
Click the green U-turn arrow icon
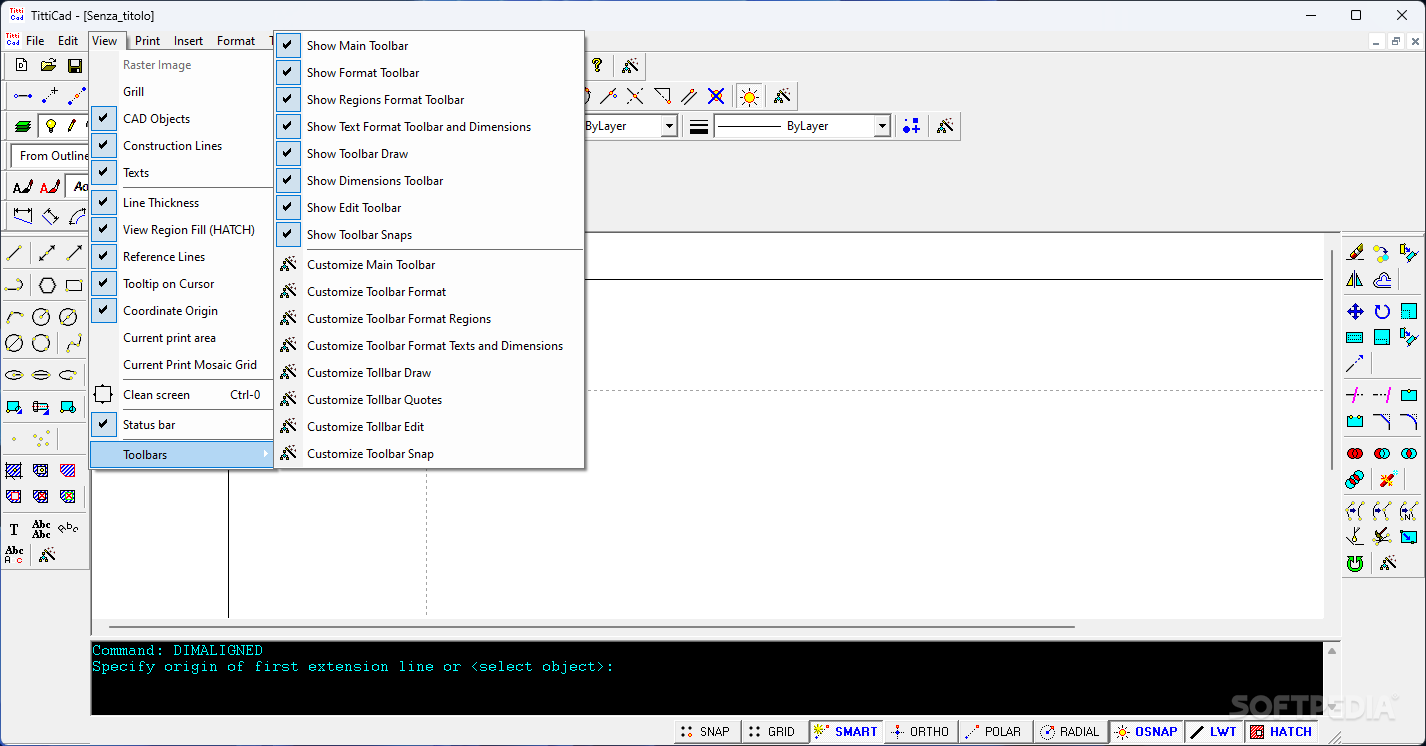tap(1355, 563)
